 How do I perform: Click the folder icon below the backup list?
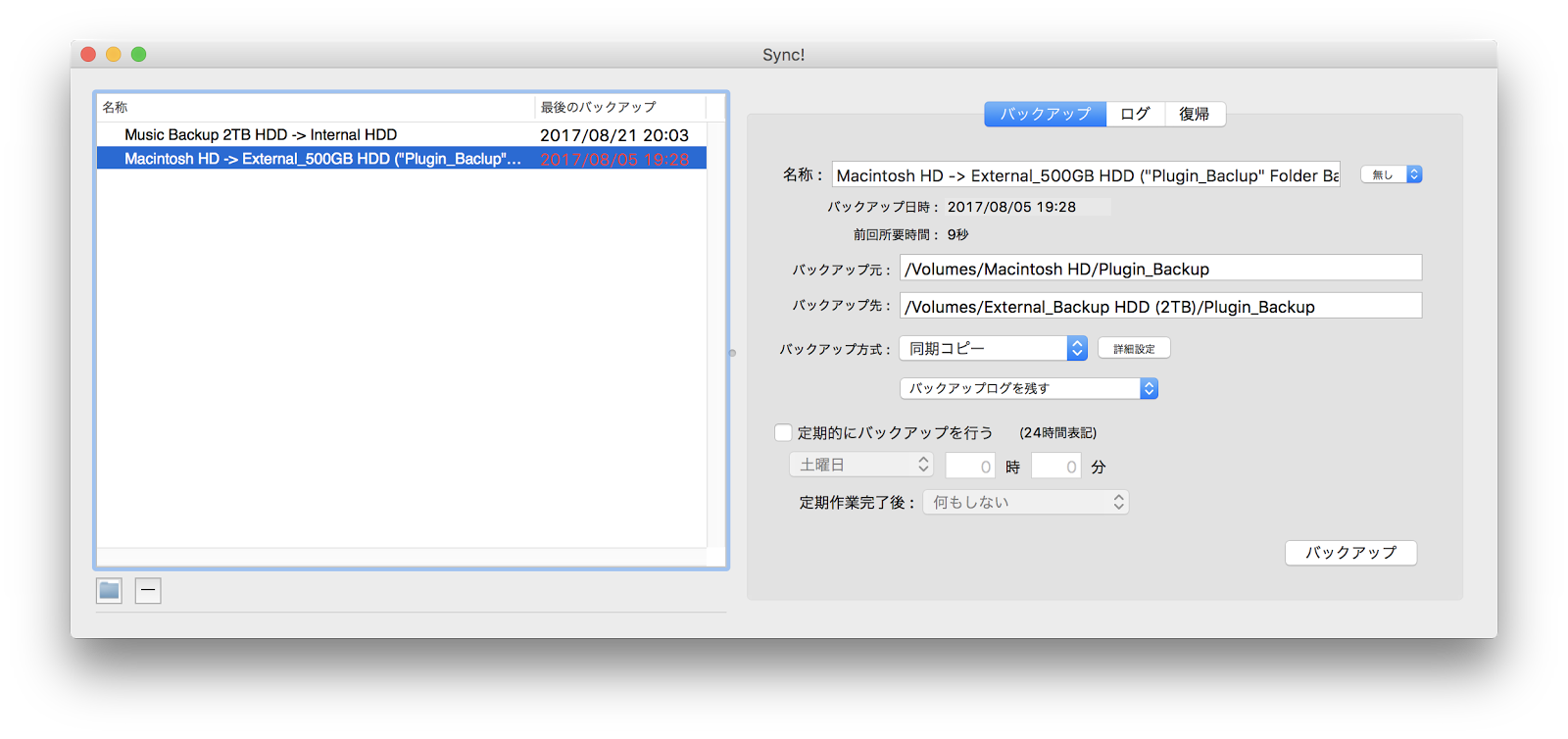[109, 590]
